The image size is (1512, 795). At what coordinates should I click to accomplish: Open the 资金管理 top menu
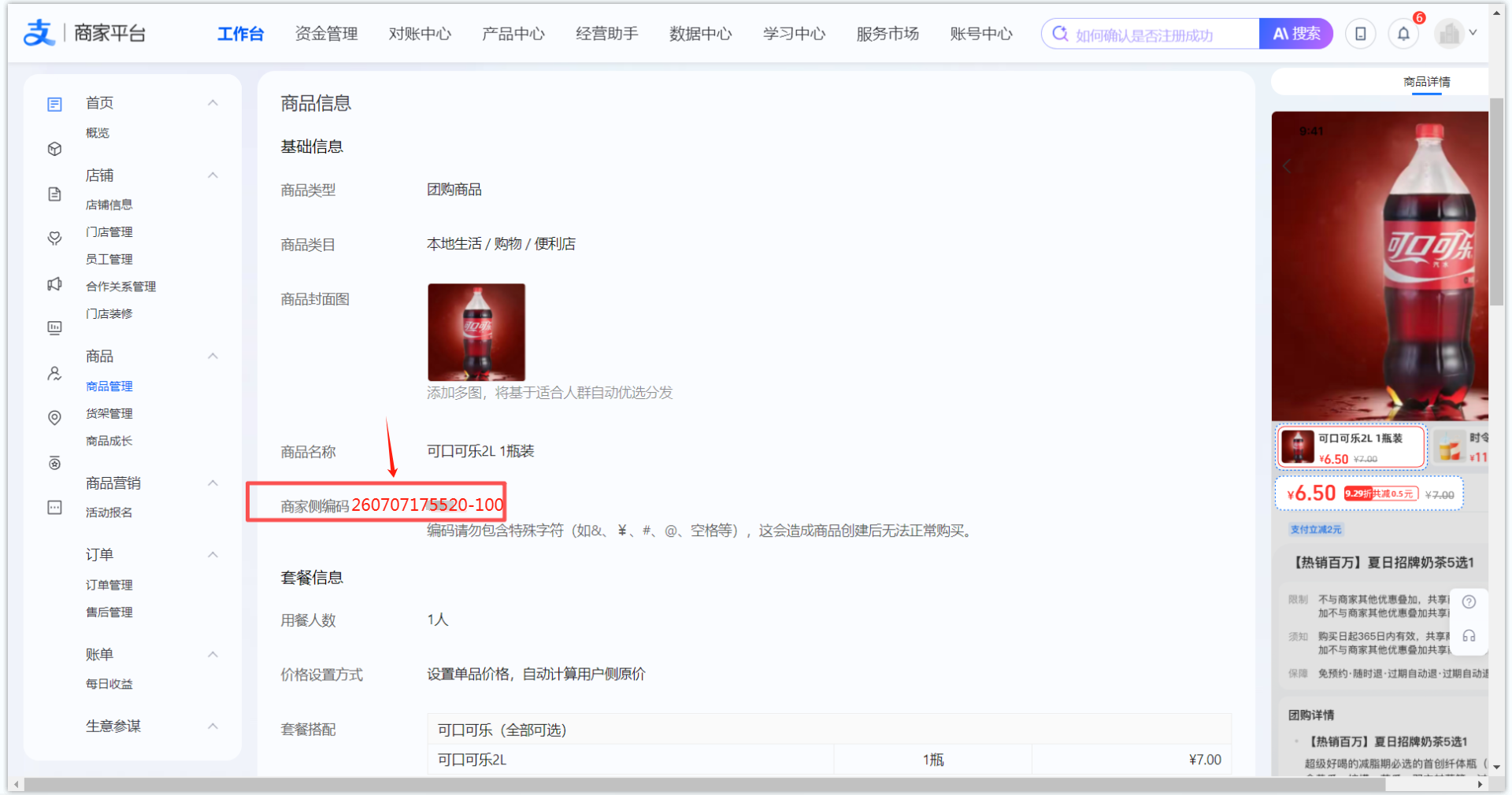pyautogui.click(x=326, y=34)
